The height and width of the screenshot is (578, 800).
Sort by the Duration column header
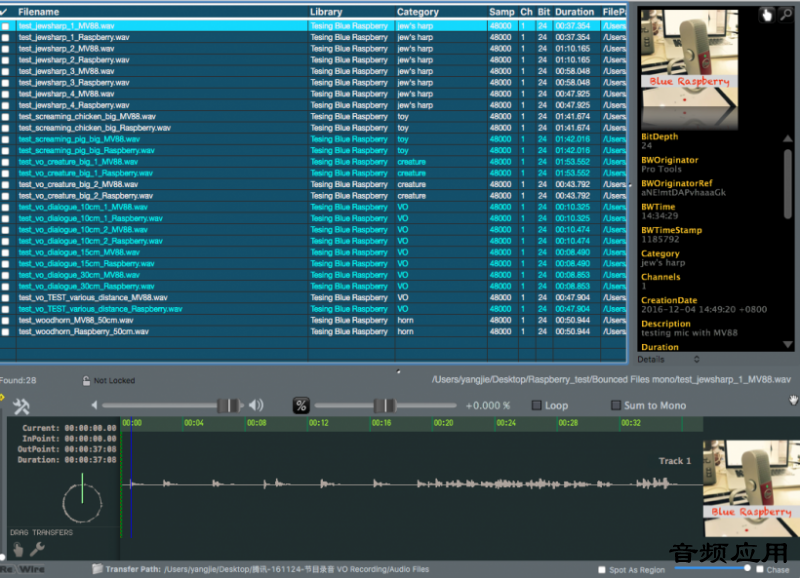(574, 12)
